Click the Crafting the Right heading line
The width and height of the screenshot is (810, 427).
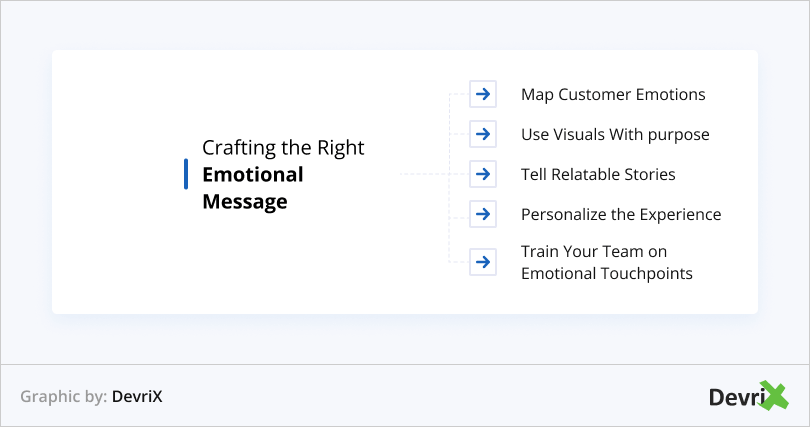[x=283, y=148]
